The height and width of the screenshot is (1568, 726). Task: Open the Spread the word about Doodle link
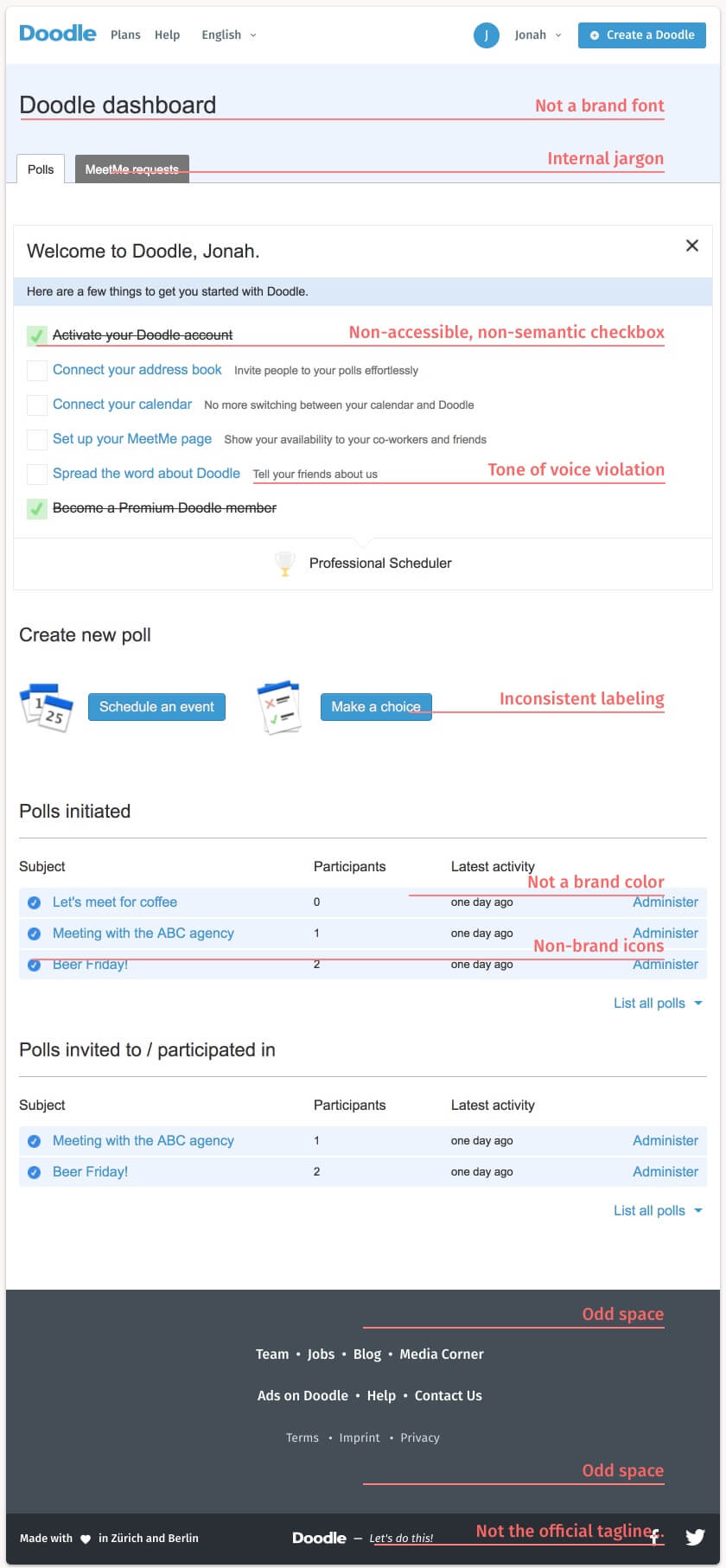(146, 474)
